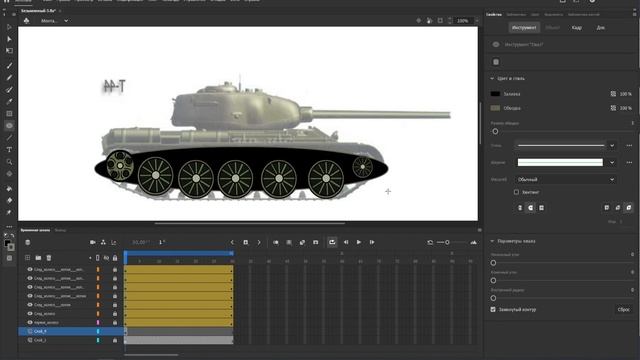Select the Selection arrow tool

pyautogui.click(x=9, y=27)
